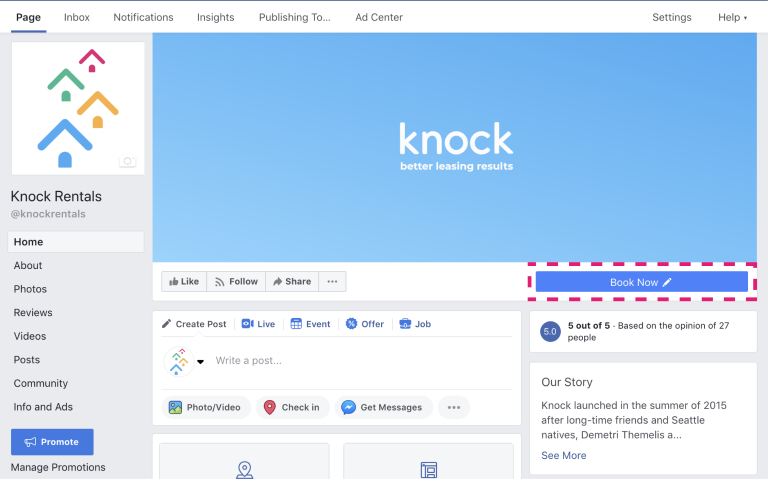Image resolution: width=768 pixels, height=479 pixels.
Task: Click the 5.0 rating badge
Action: tap(550, 332)
